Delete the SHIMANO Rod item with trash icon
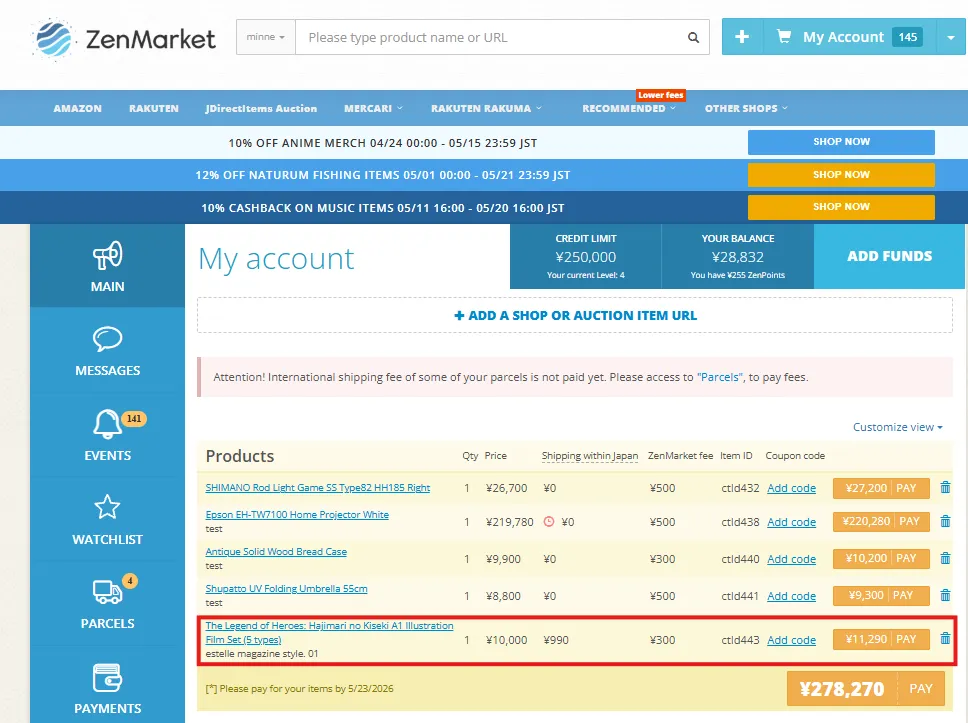 pos(945,487)
